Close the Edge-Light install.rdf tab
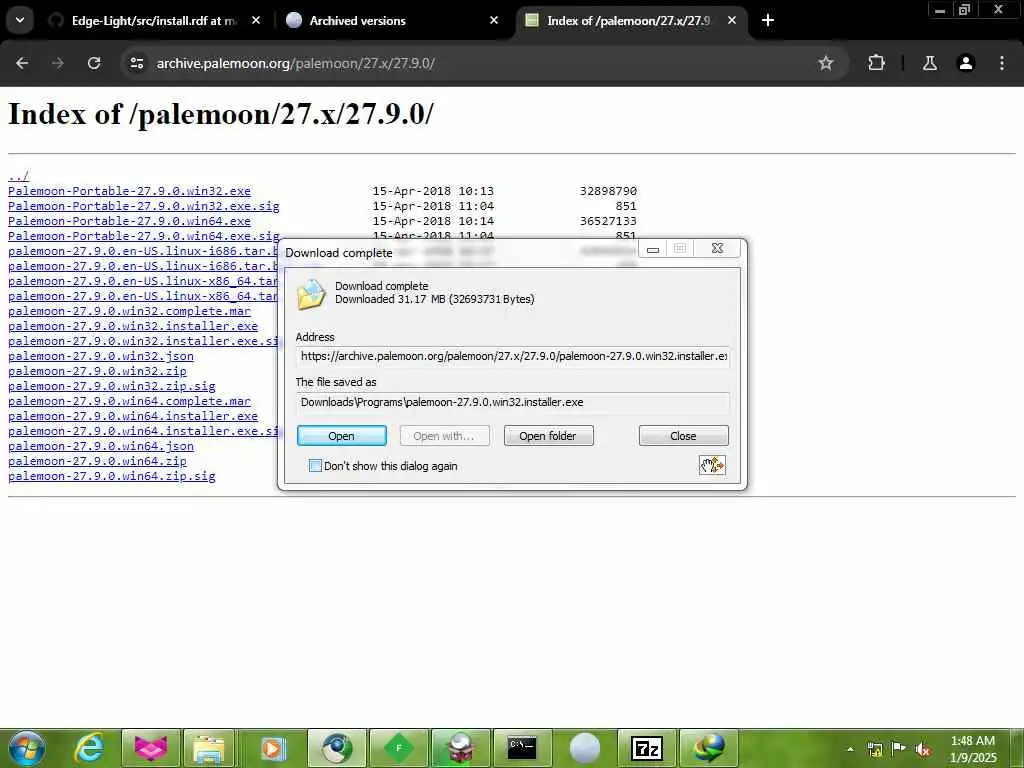 click(x=256, y=20)
